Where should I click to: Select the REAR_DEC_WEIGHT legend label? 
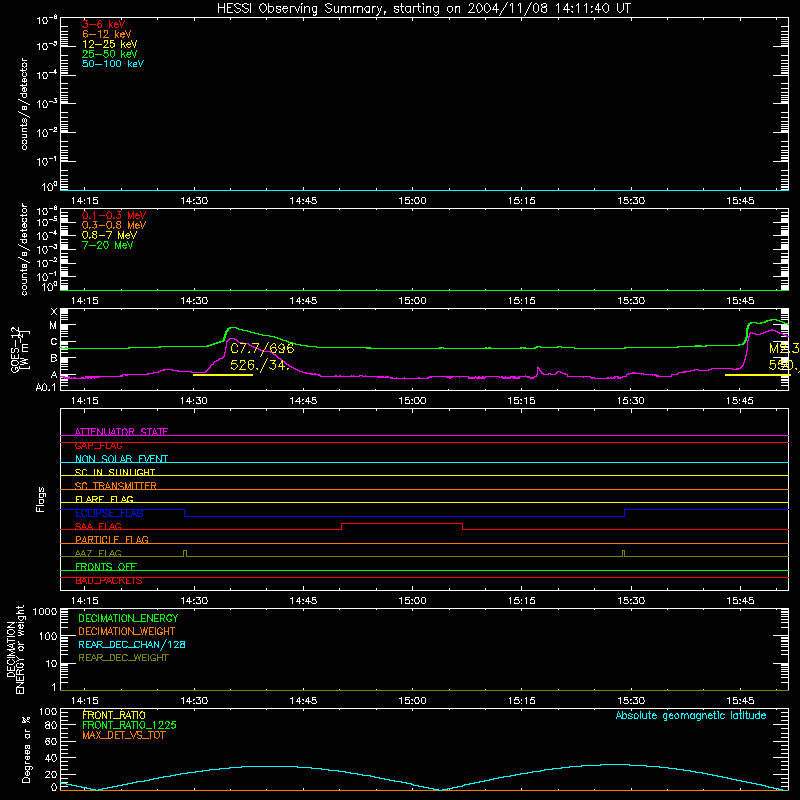coord(123,658)
